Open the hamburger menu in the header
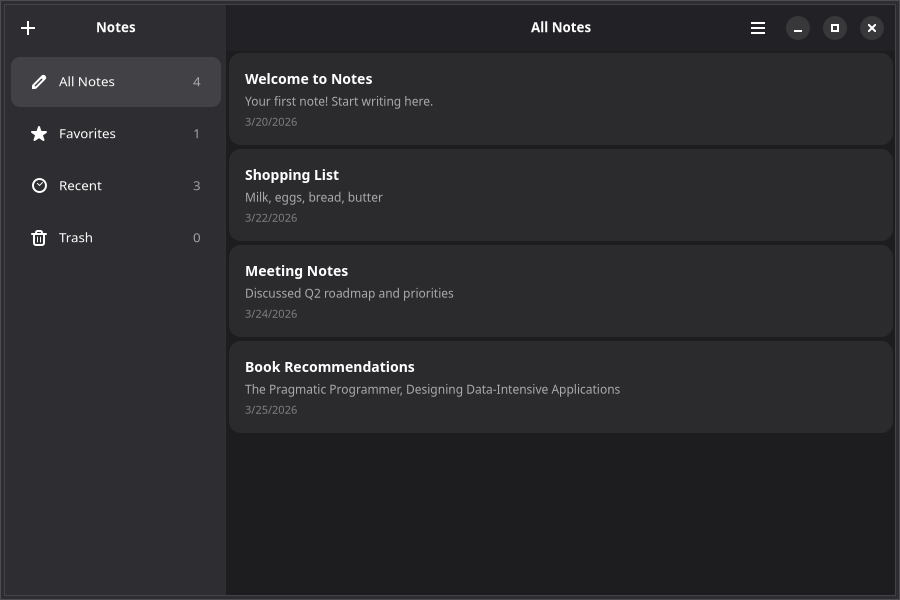This screenshot has height=600, width=900. (x=758, y=28)
